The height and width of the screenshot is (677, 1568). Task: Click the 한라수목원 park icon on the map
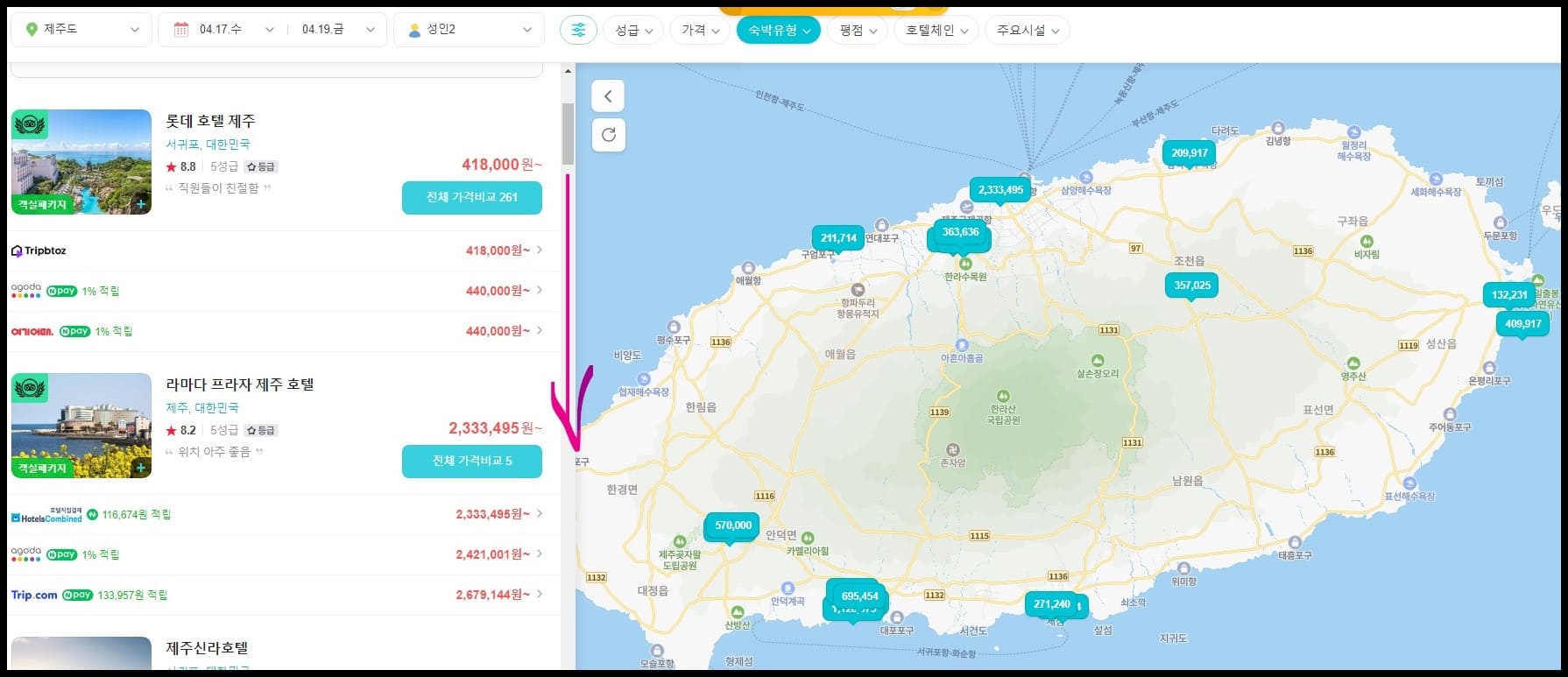click(x=964, y=264)
